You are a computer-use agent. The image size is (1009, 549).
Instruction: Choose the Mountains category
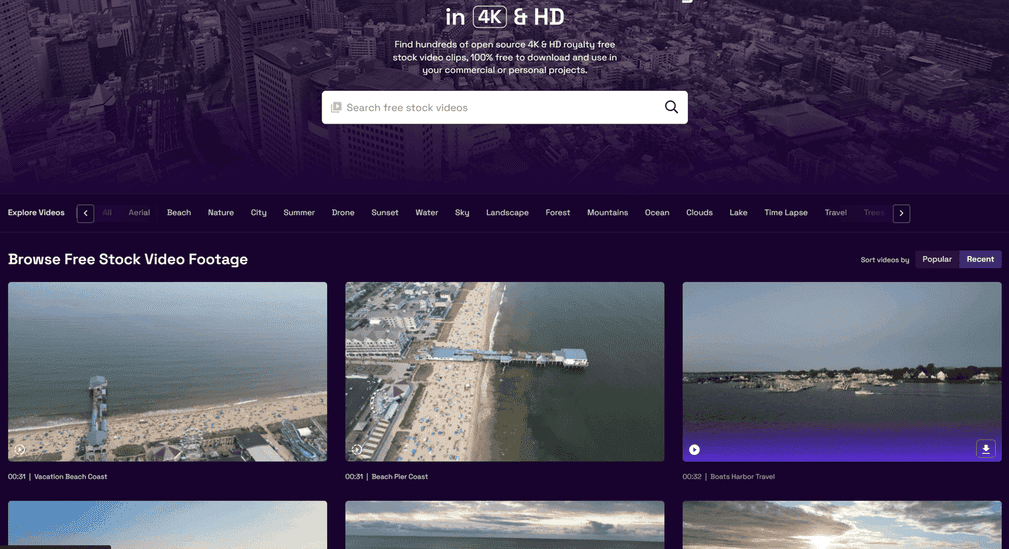tap(607, 212)
